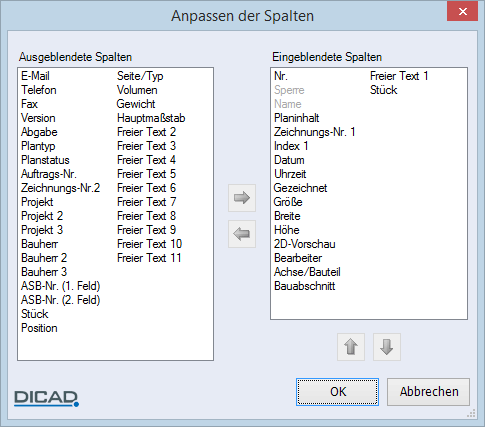Close the Anpassen der Spalten dialog

462,12
